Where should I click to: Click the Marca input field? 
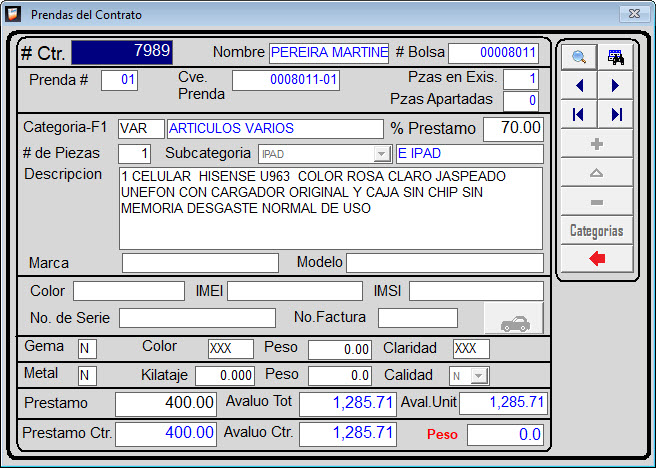(x=200, y=263)
